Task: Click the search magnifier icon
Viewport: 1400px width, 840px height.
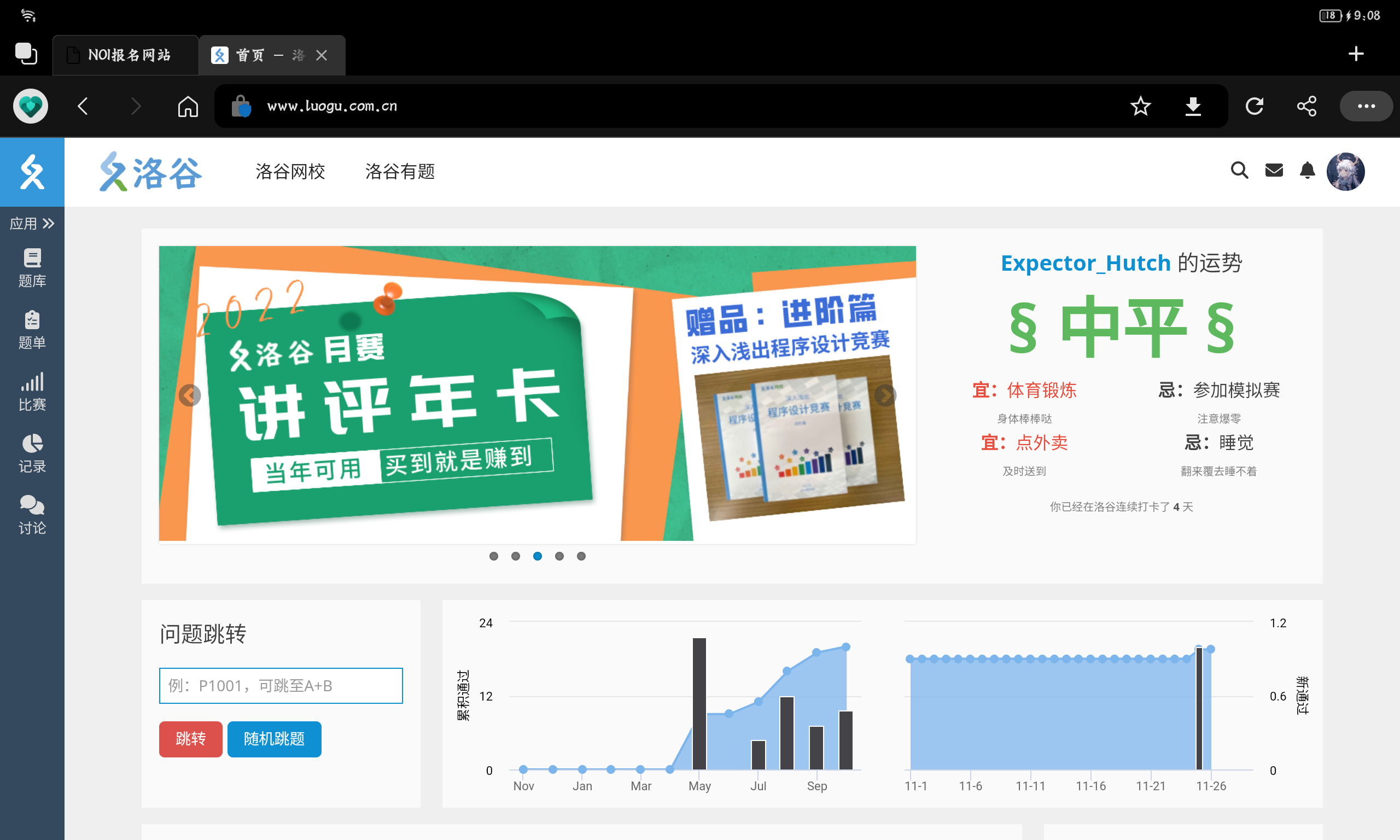Action: [1239, 170]
